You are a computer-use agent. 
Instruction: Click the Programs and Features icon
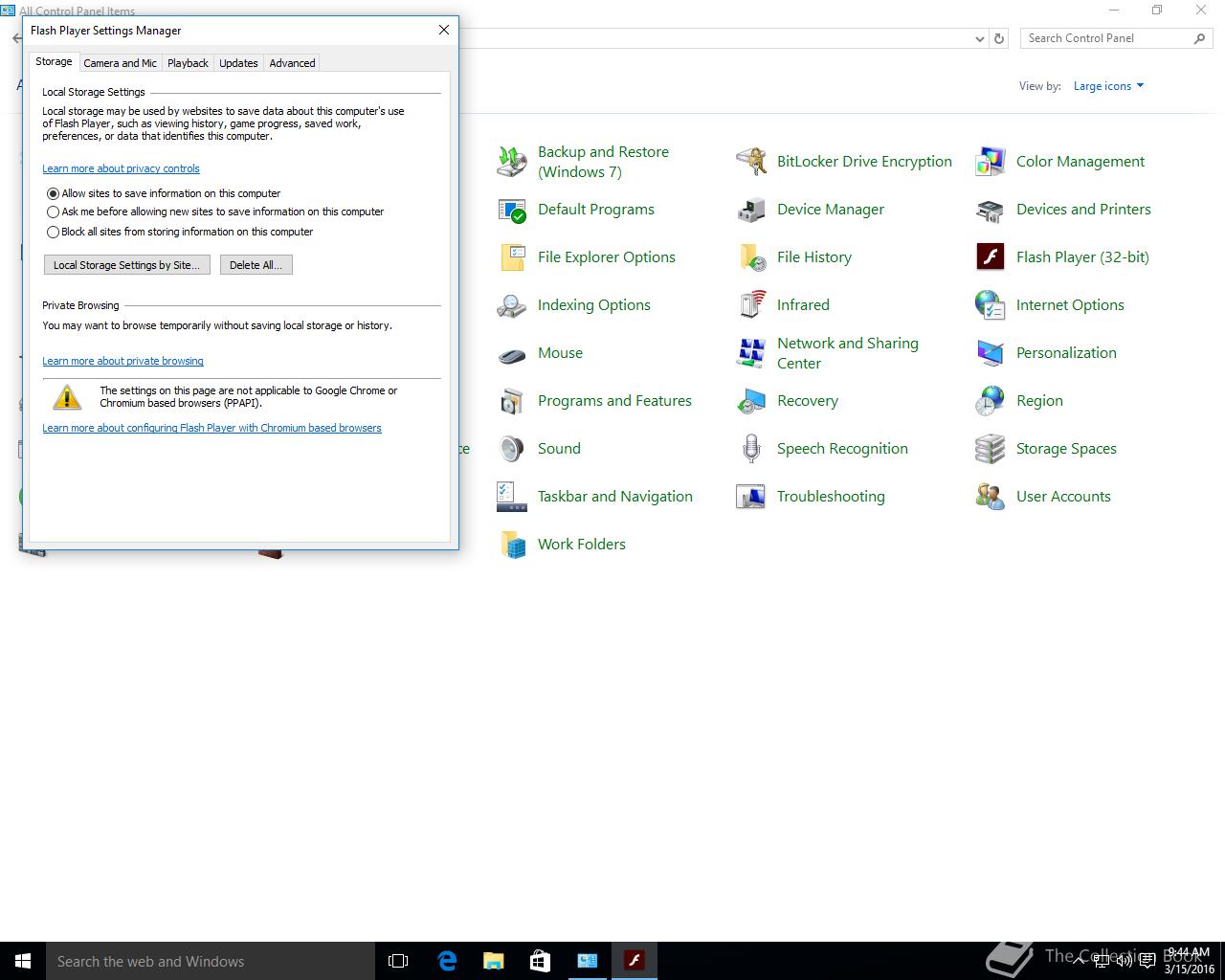[x=512, y=401]
